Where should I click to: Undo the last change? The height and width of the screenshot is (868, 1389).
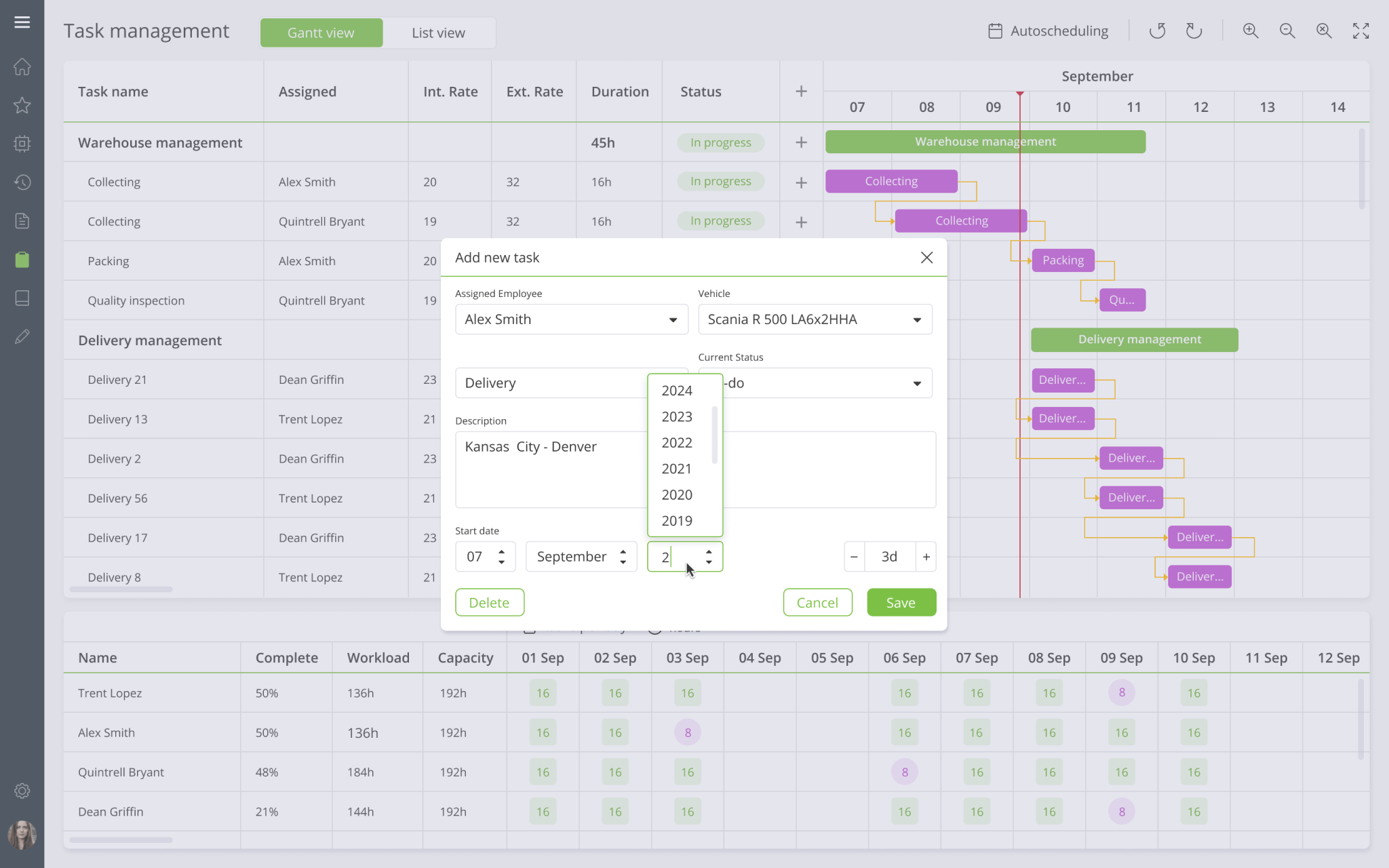coord(1158,31)
